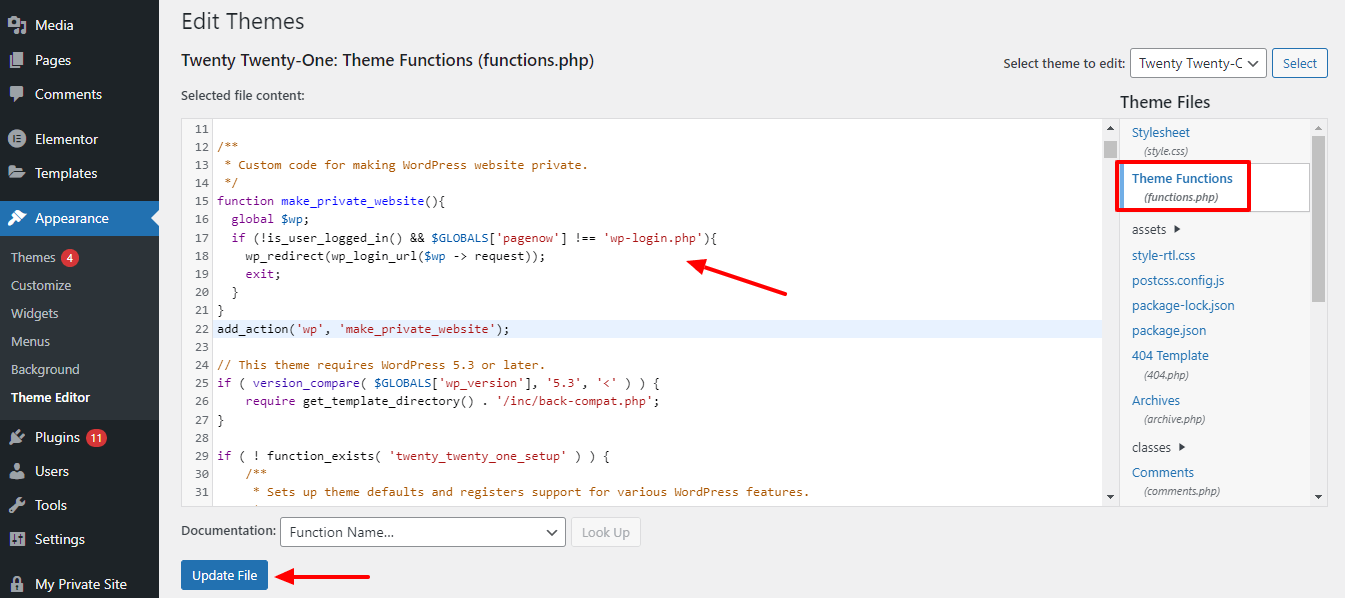Click the Tools wrench icon
Image resolution: width=1345 pixels, height=598 pixels.
click(17, 505)
